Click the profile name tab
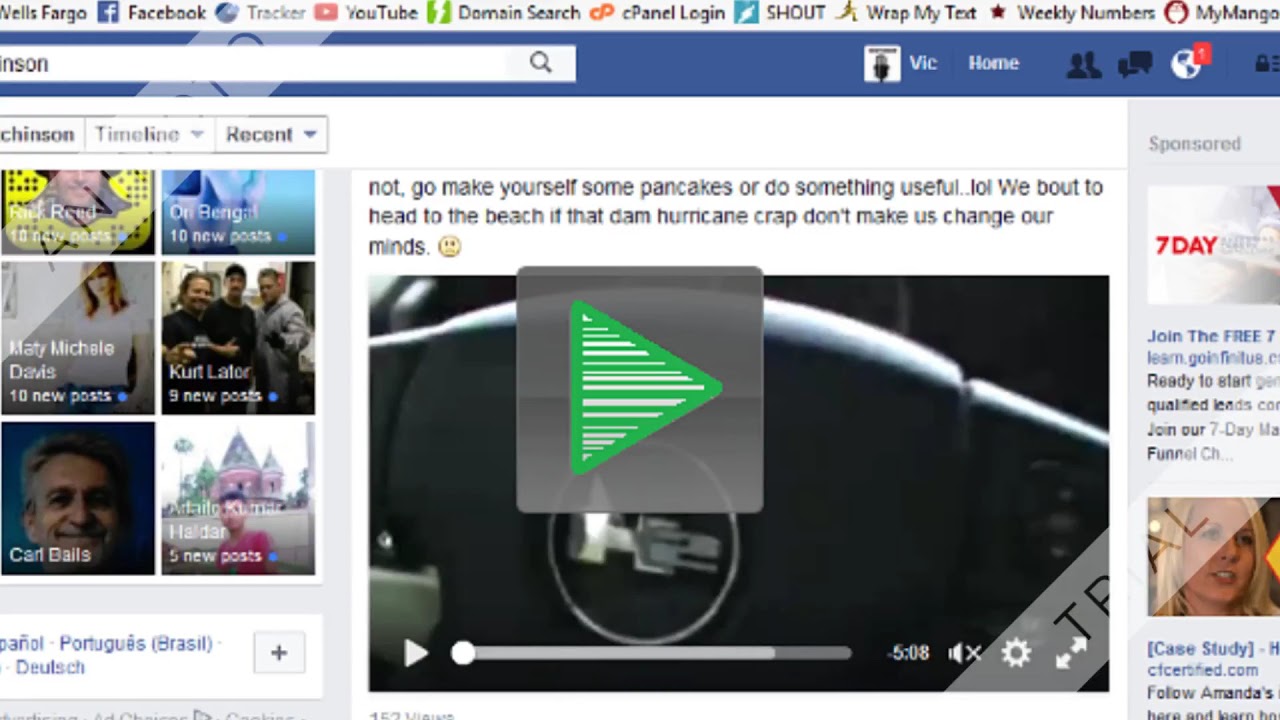 (x=40, y=134)
